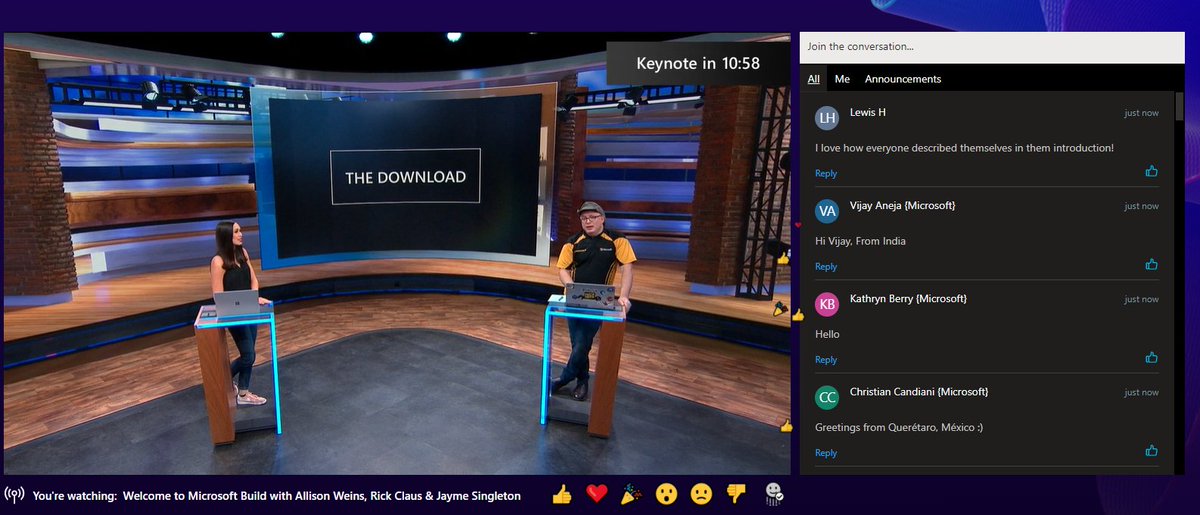
Task: Switch to the Me chat tab
Action: tap(842, 79)
